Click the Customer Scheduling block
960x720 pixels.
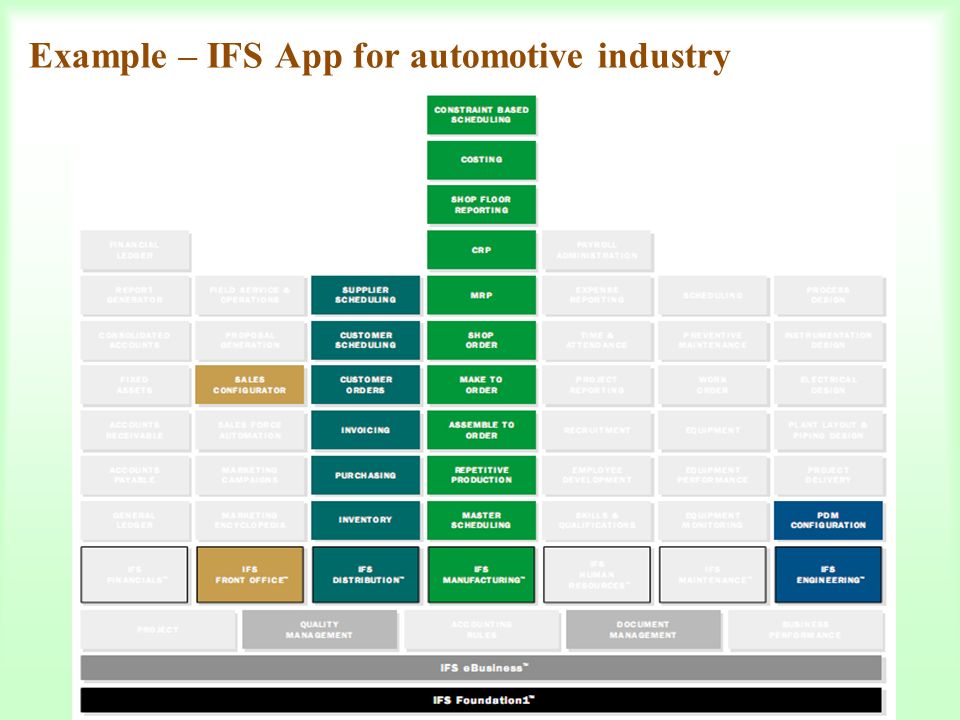tap(366, 340)
